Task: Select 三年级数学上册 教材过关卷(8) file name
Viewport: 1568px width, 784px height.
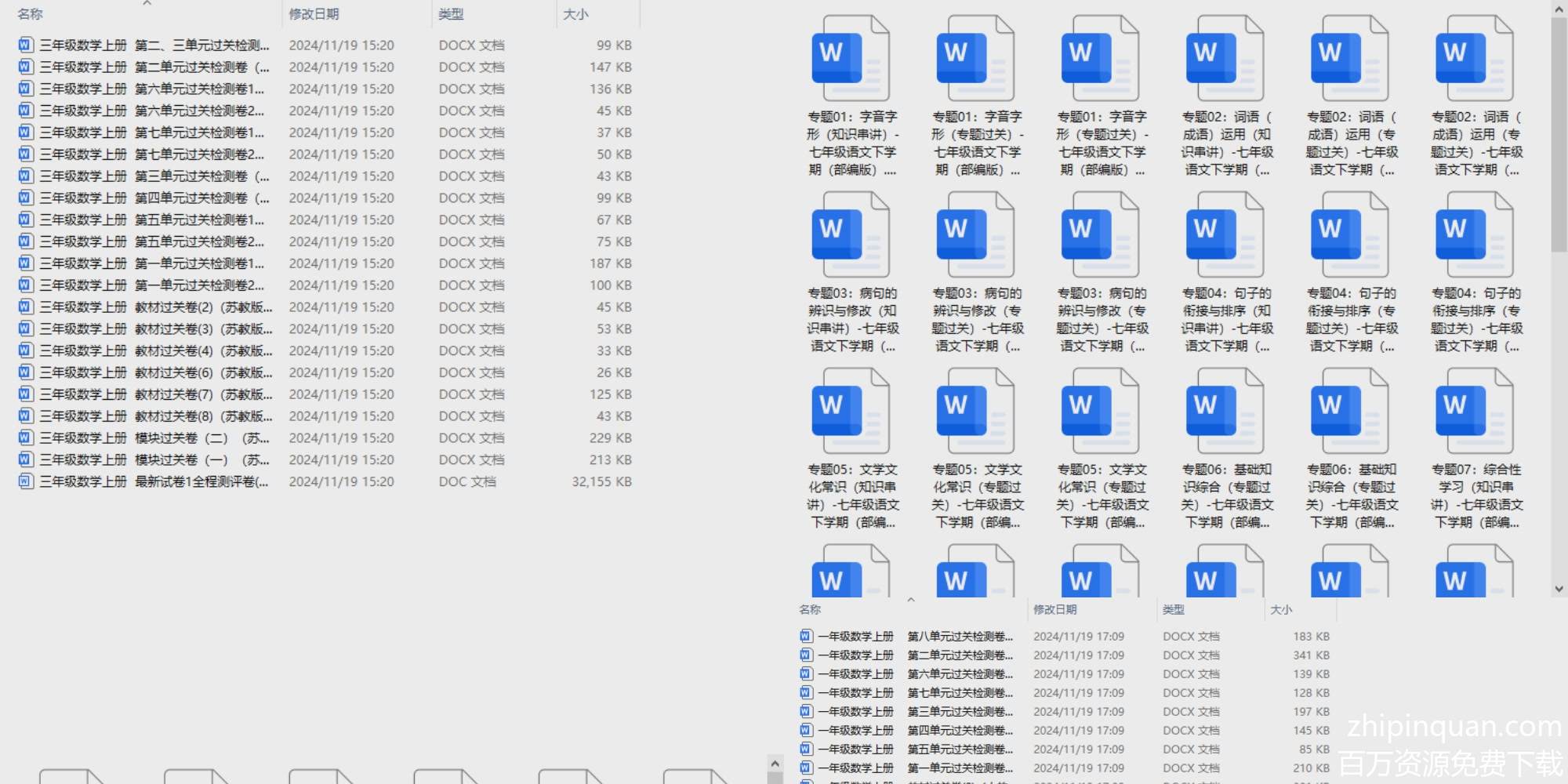Action: point(157,416)
